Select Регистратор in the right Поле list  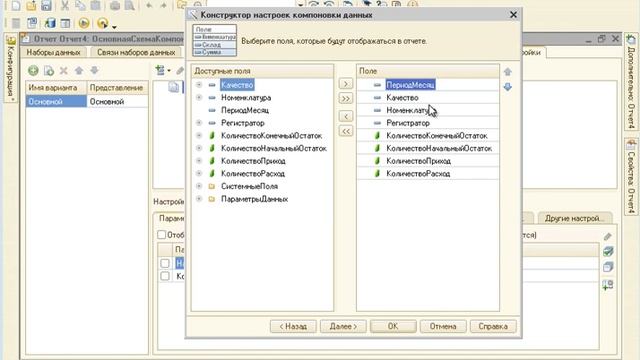[408, 123]
